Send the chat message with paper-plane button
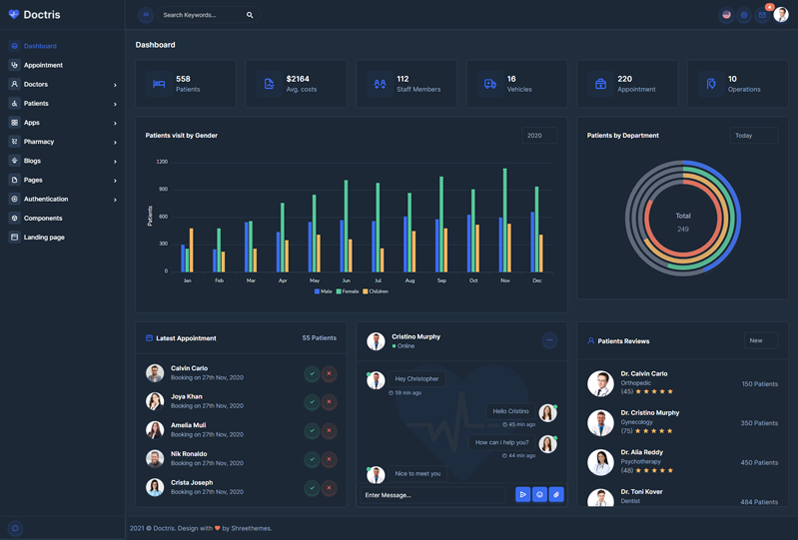798x540 pixels. pos(522,494)
